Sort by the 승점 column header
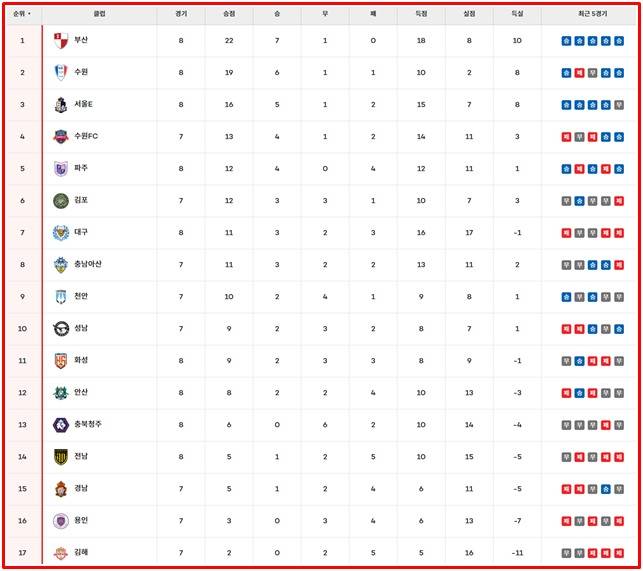The image size is (643, 571). [229, 14]
